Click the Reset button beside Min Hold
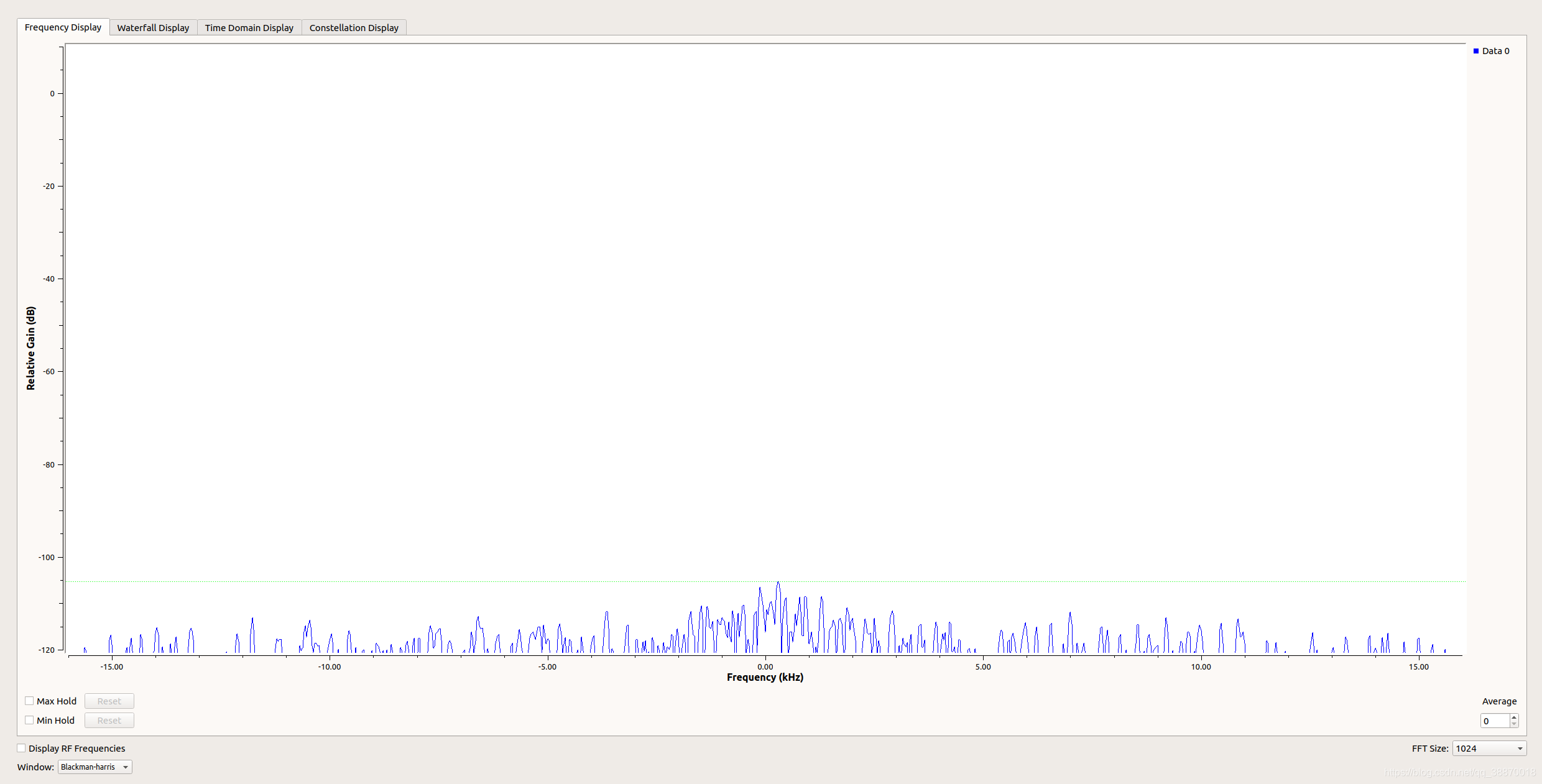 [109, 721]
